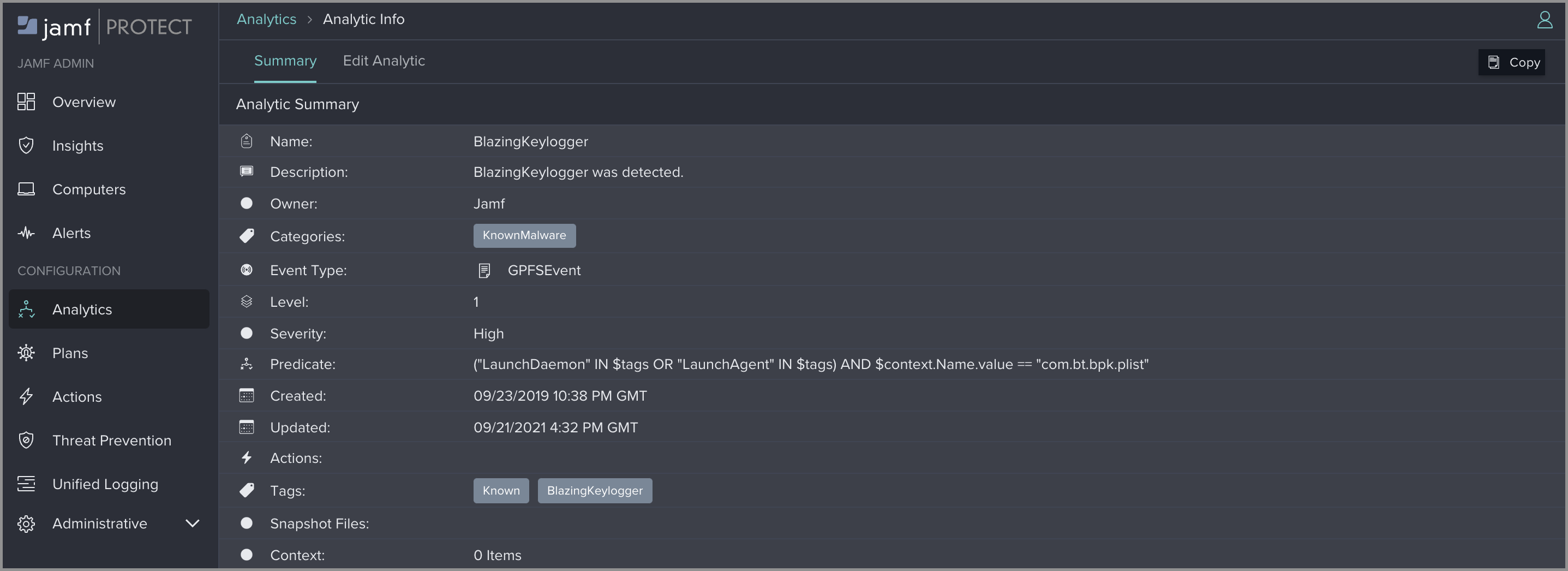Click the GPFSEvent event type text
The height and width of the screenshot is (571, 1568).
544,270
